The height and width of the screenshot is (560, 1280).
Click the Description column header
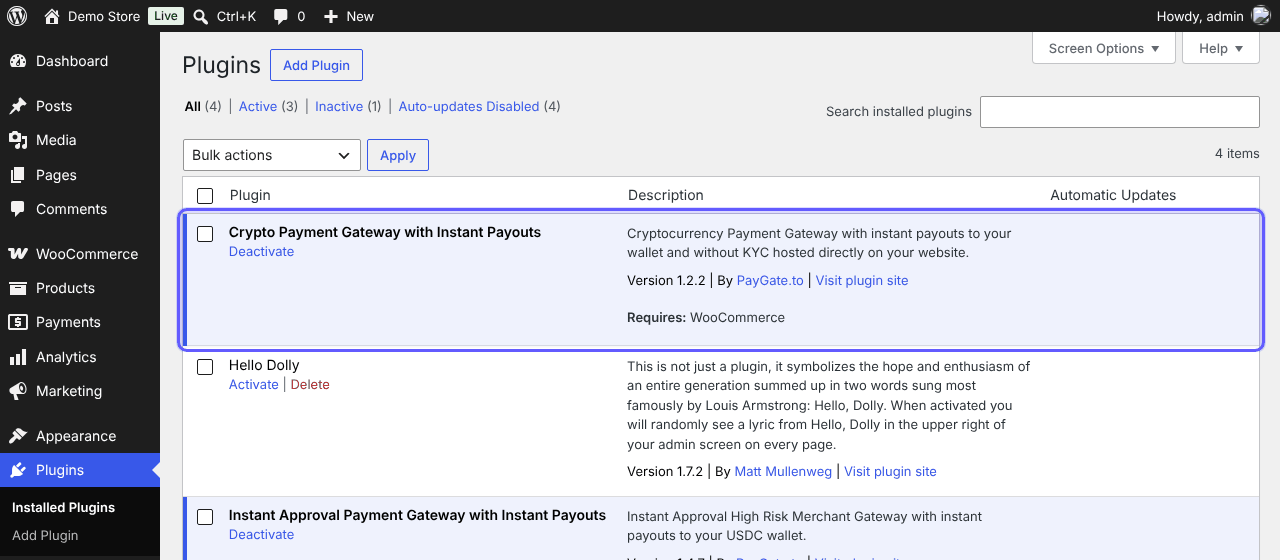point(666,195)
